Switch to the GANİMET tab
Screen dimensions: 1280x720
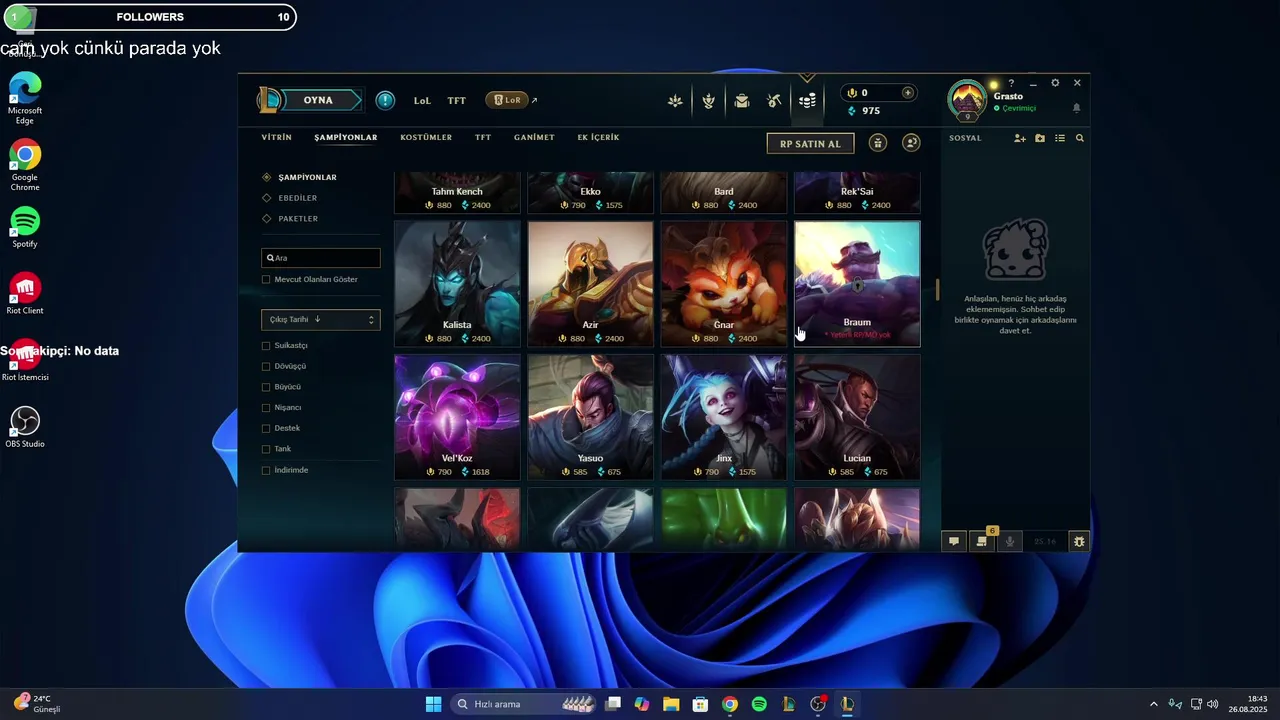(534, 137)
